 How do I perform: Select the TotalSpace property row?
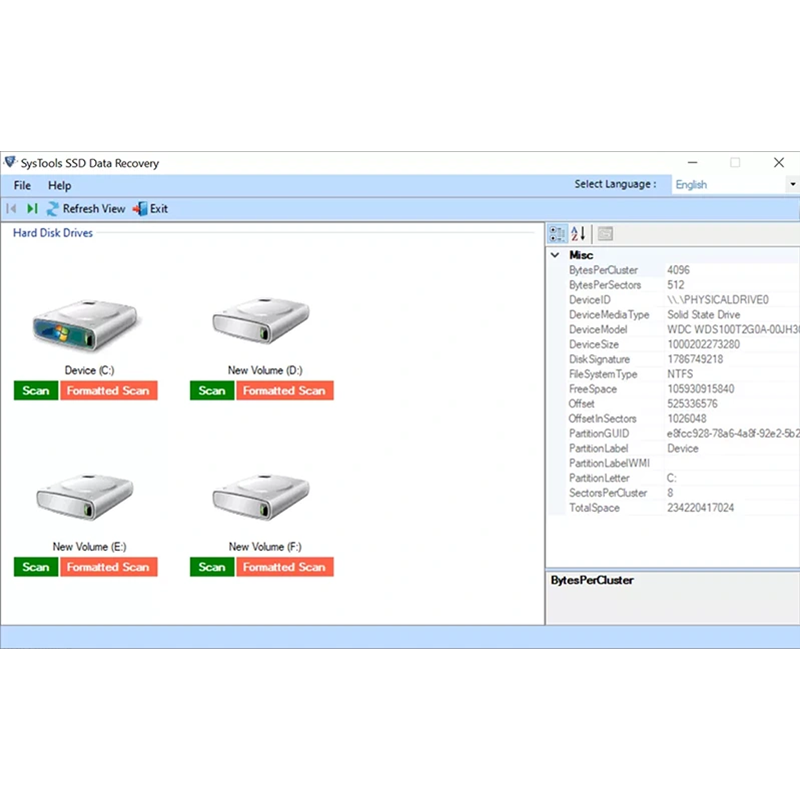[682, 507]
